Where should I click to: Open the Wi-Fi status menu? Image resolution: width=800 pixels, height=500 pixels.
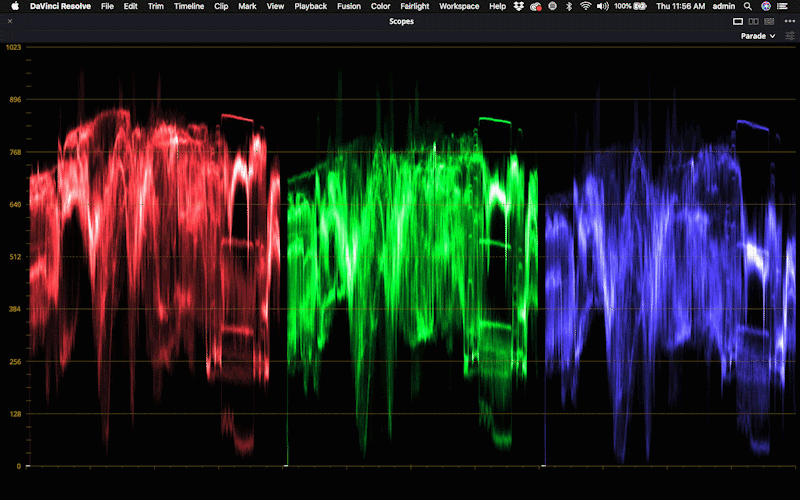pyautogui.click(x=585, y=6)
